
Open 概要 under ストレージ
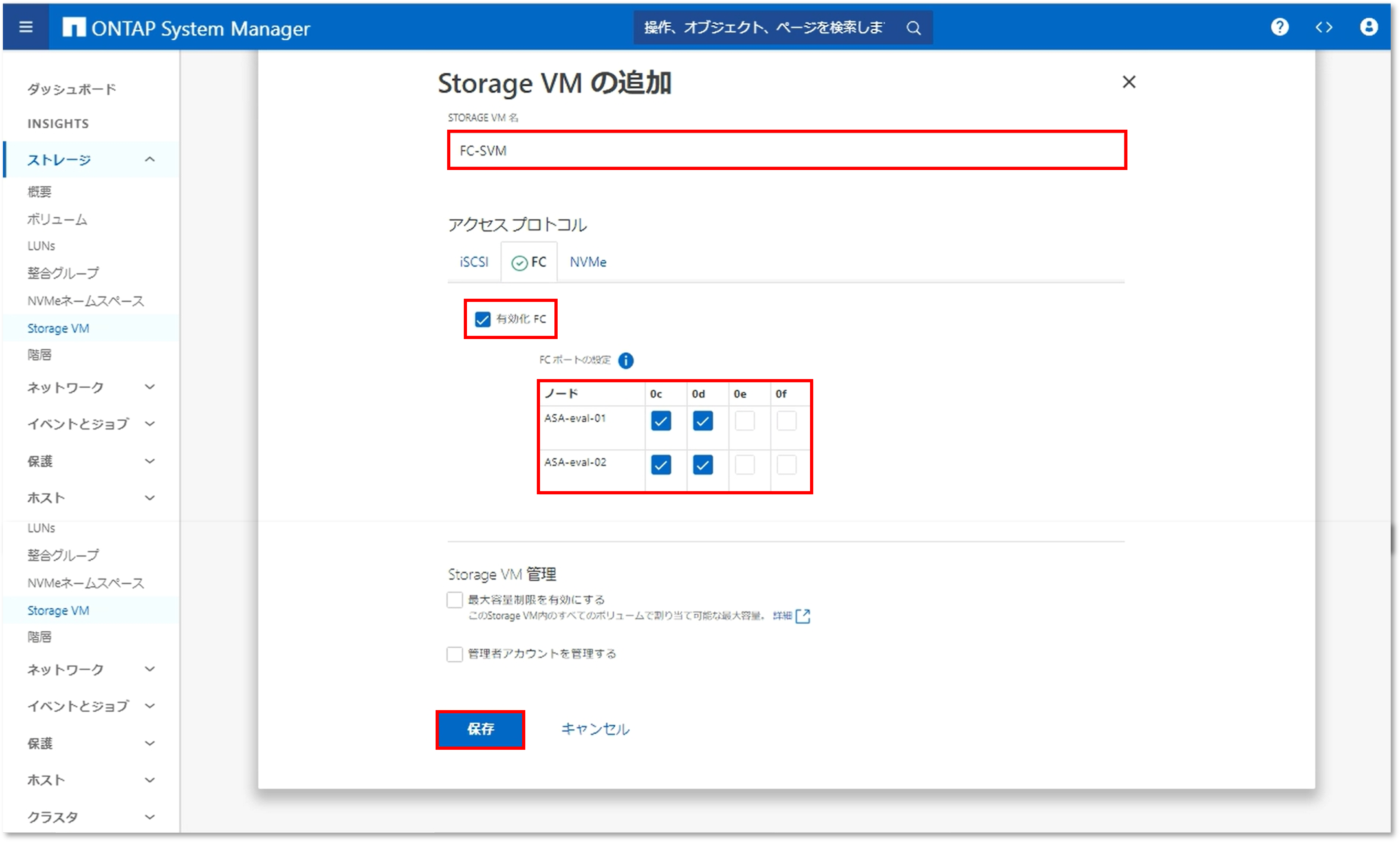(x=39, y=192)
